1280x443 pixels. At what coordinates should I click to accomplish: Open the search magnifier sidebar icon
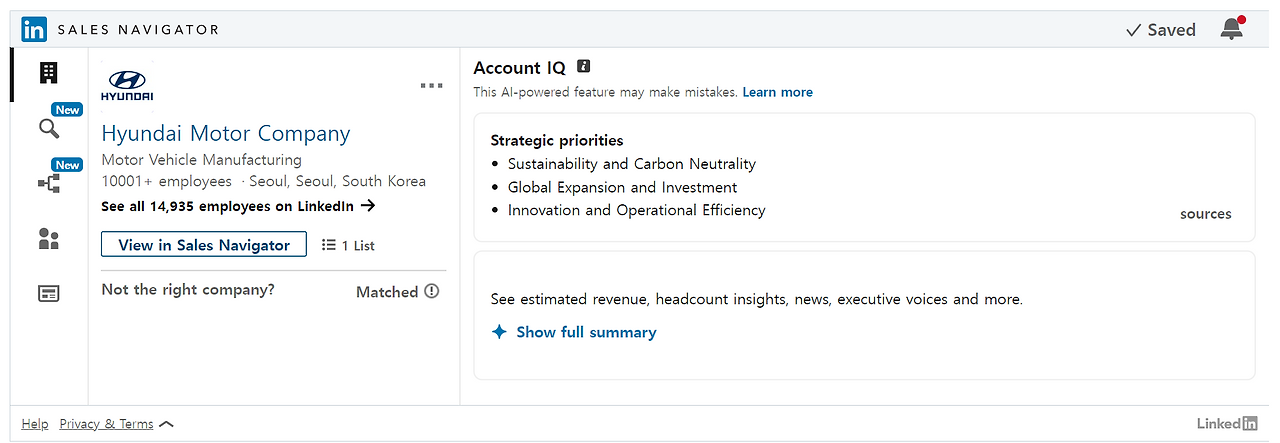pyautogui.click(x=48, y=128)
